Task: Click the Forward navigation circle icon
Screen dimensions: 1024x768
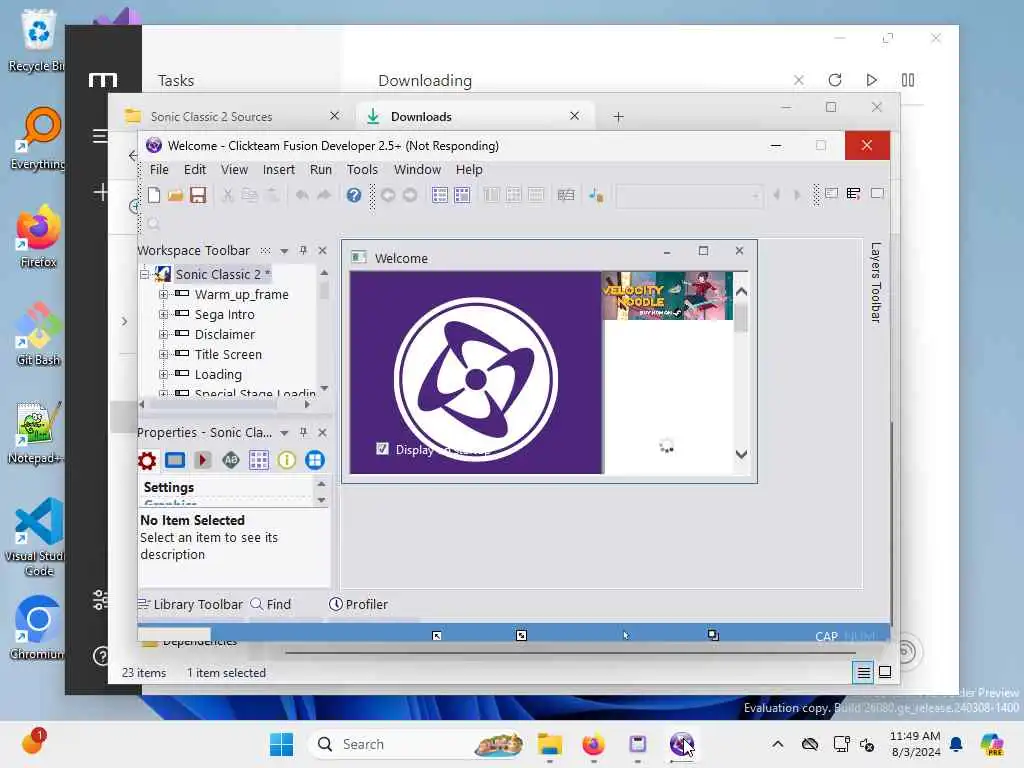Action: coord(410,195)
